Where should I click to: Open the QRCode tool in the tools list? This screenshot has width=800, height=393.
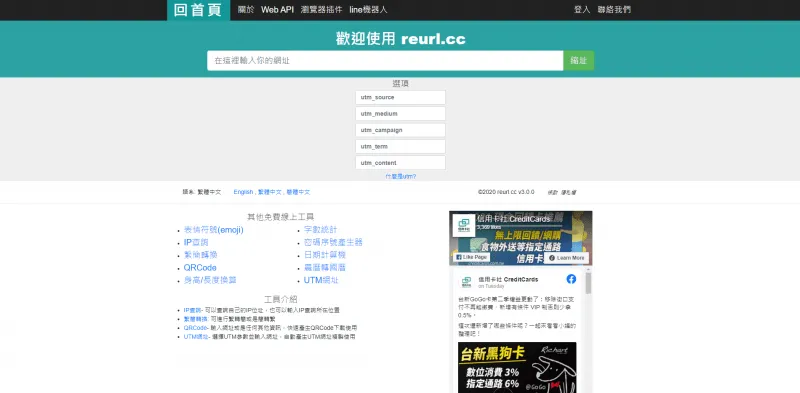pos(200,268)
